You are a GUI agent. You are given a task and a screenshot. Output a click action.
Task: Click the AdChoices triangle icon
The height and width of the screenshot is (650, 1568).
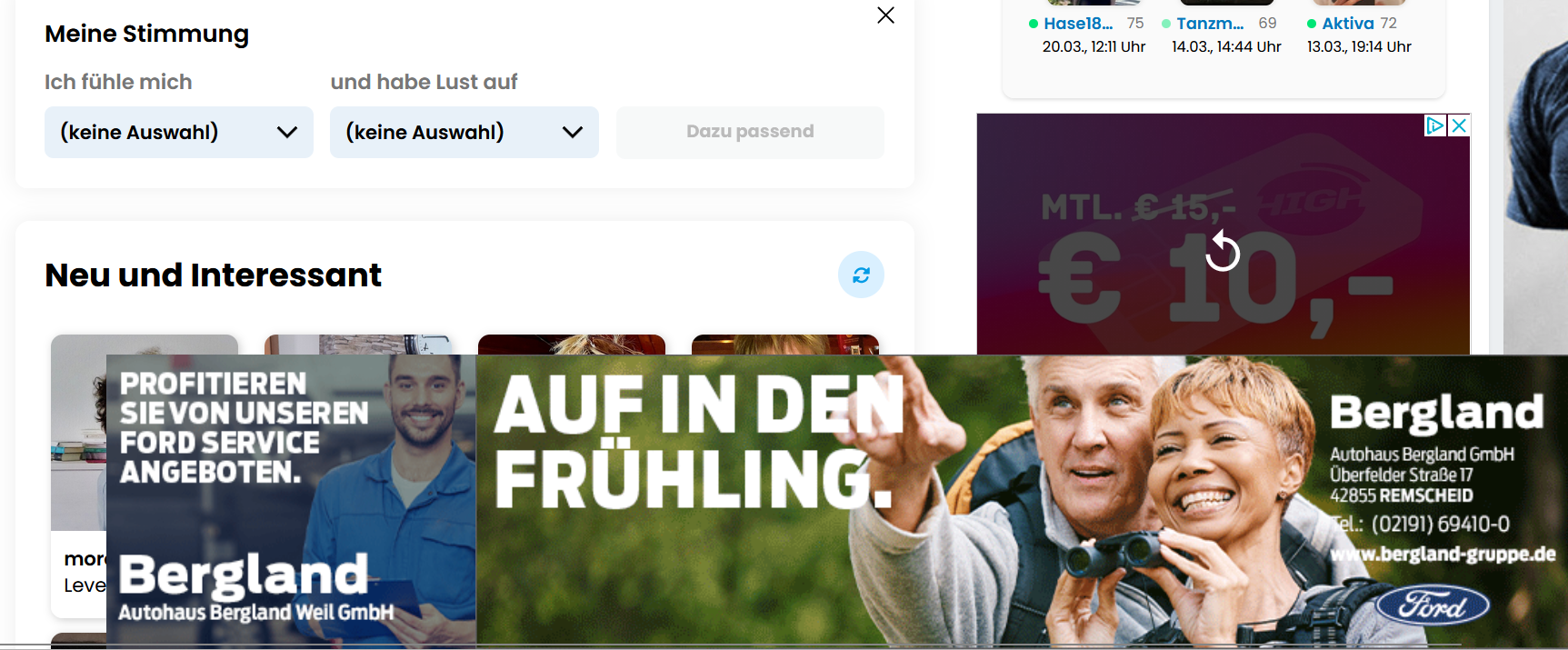pos(1435,125)
